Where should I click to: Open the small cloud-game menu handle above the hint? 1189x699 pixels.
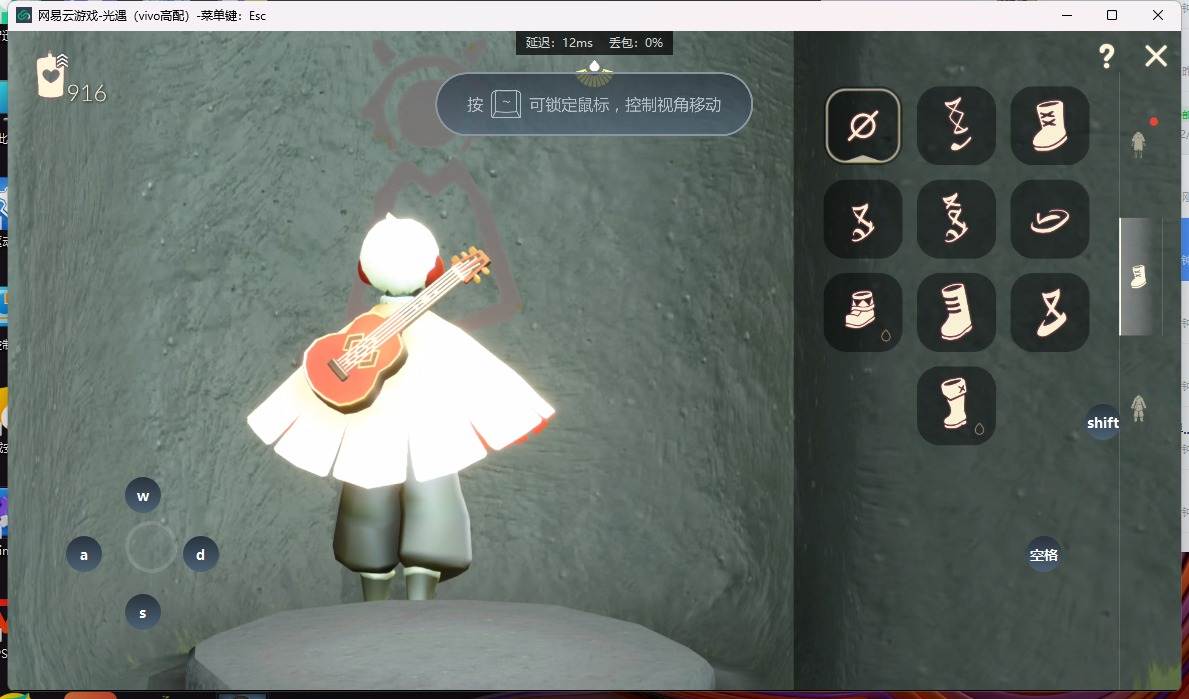[x=594, y=72]
